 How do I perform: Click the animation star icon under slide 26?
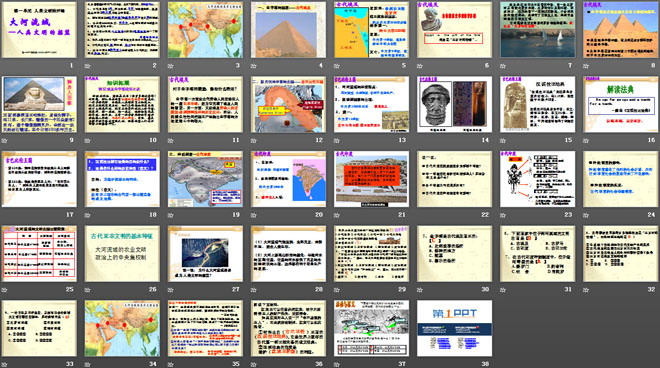click(87, 290)
